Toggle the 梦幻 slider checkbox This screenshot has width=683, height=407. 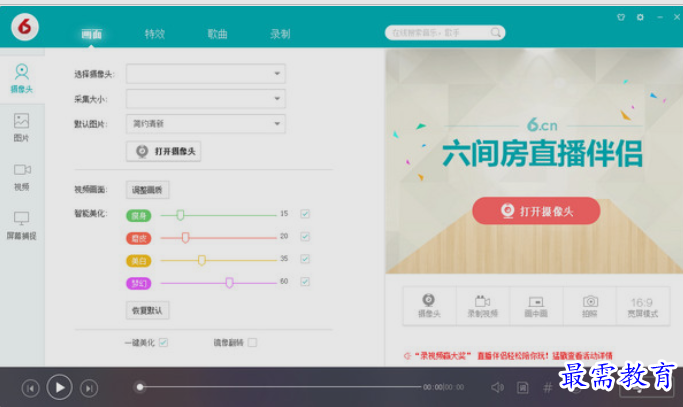(305, 282)
